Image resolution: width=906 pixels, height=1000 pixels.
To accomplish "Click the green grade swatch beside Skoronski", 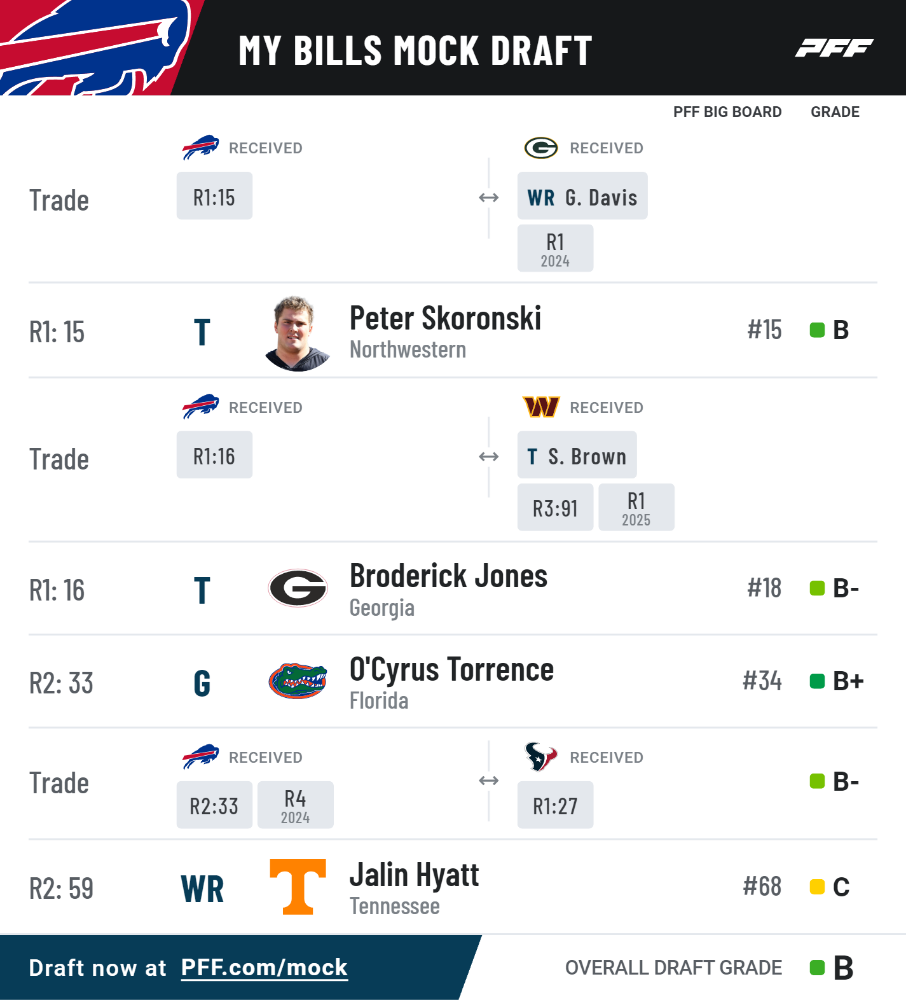I will 817,330.
